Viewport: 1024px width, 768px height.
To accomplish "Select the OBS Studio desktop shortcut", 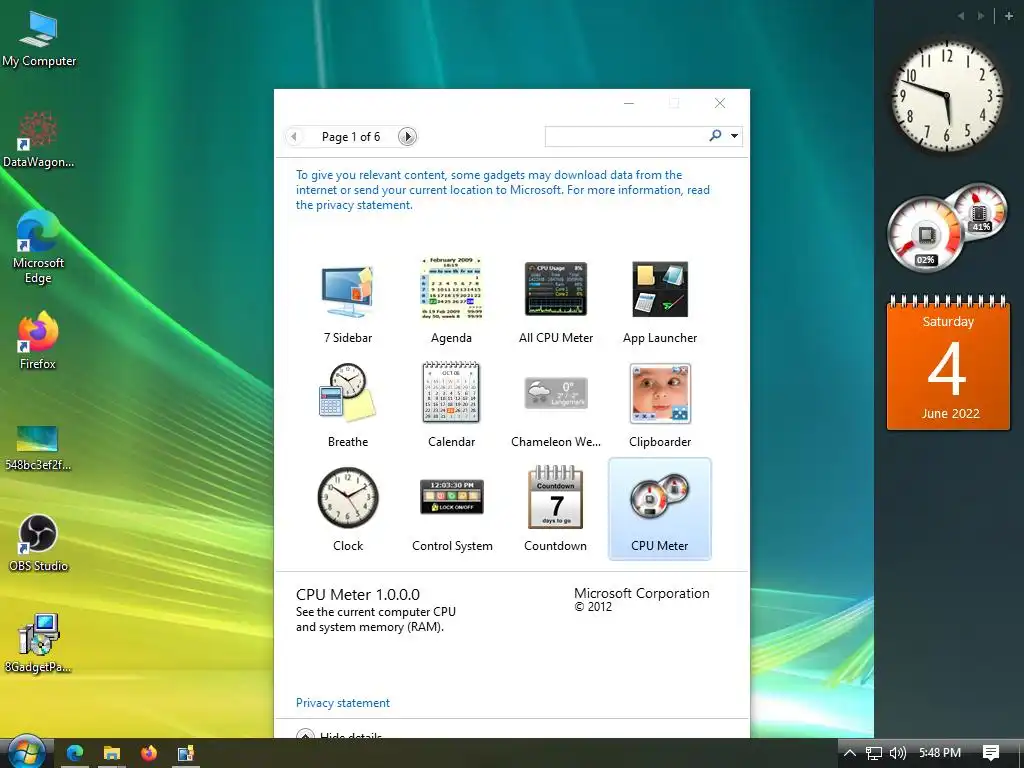I will pos(38,543).
